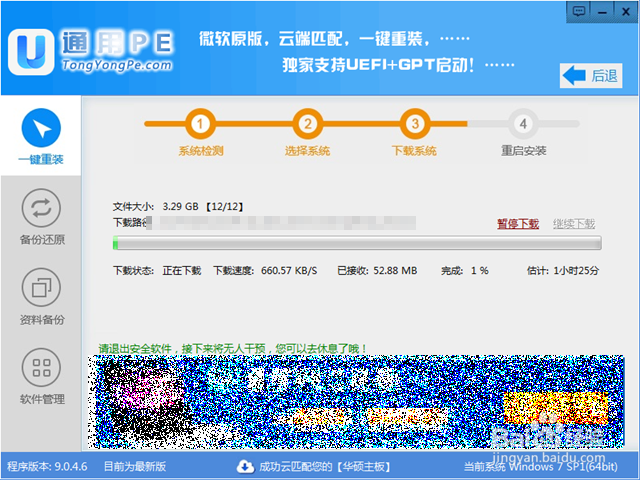This screenshot has width=640, height=480.
Task: Open the 资料备份 data backup icon
Action: point(41,287)
